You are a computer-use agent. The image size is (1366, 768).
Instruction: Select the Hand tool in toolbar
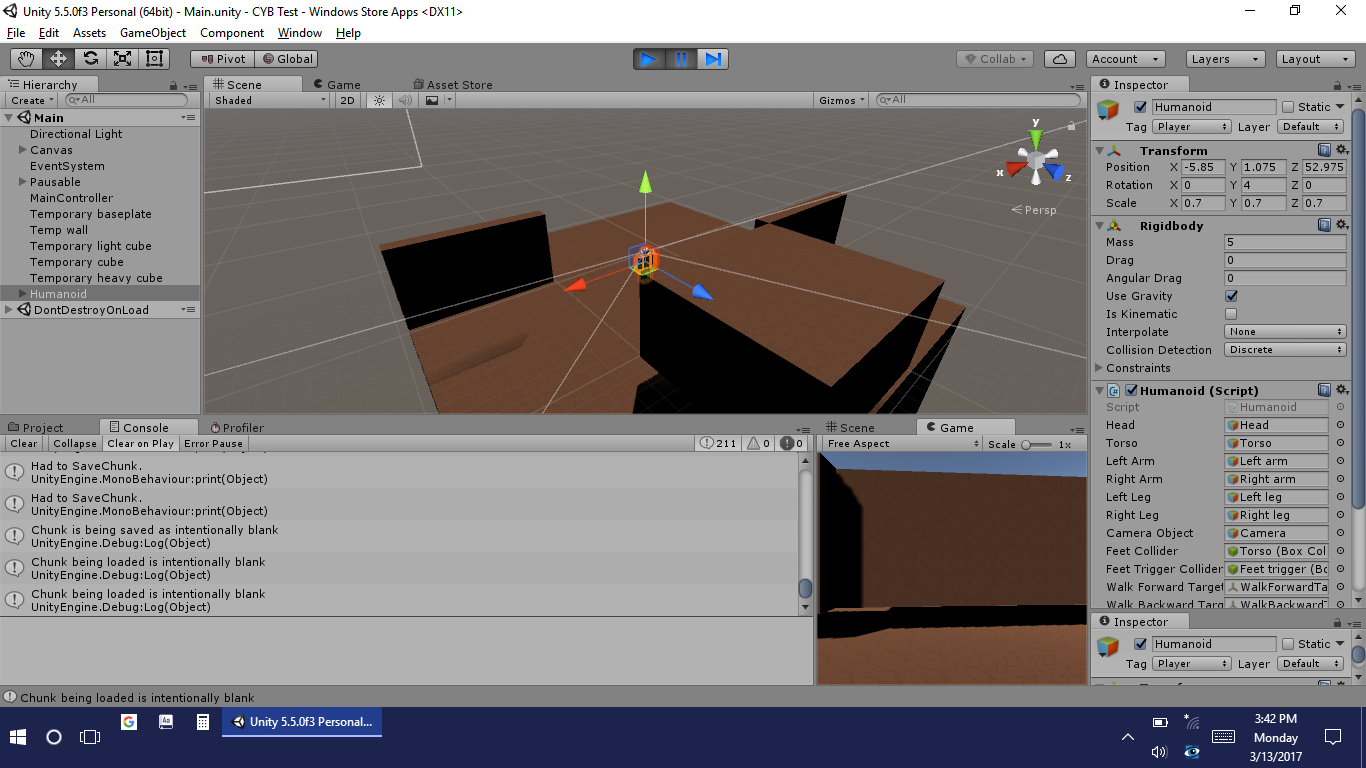click(26, 59)
